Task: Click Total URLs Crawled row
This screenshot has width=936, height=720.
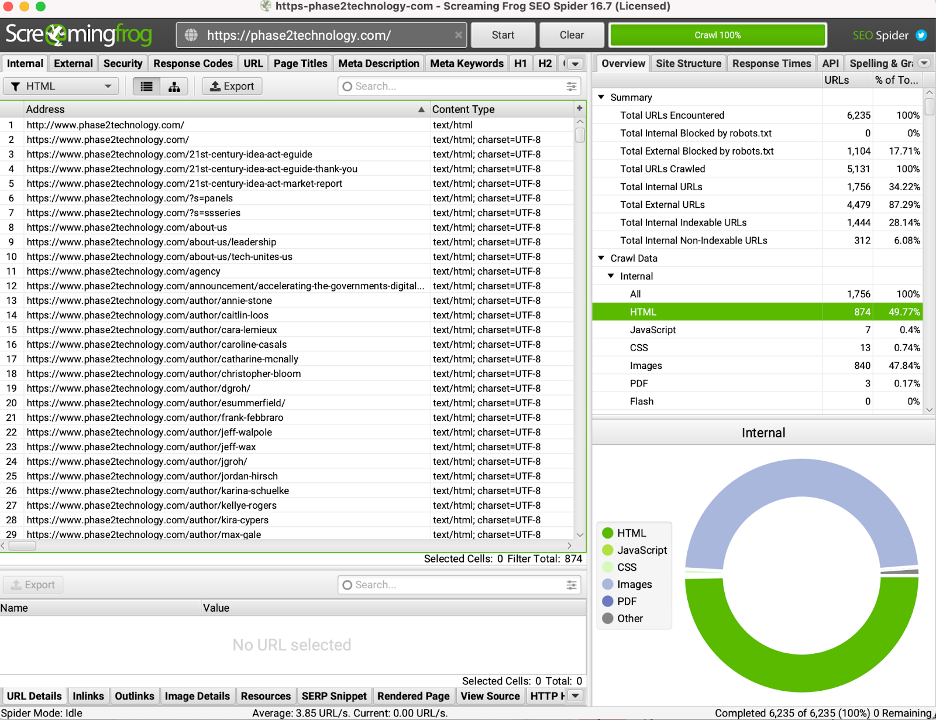Action: tap(757, 169)
